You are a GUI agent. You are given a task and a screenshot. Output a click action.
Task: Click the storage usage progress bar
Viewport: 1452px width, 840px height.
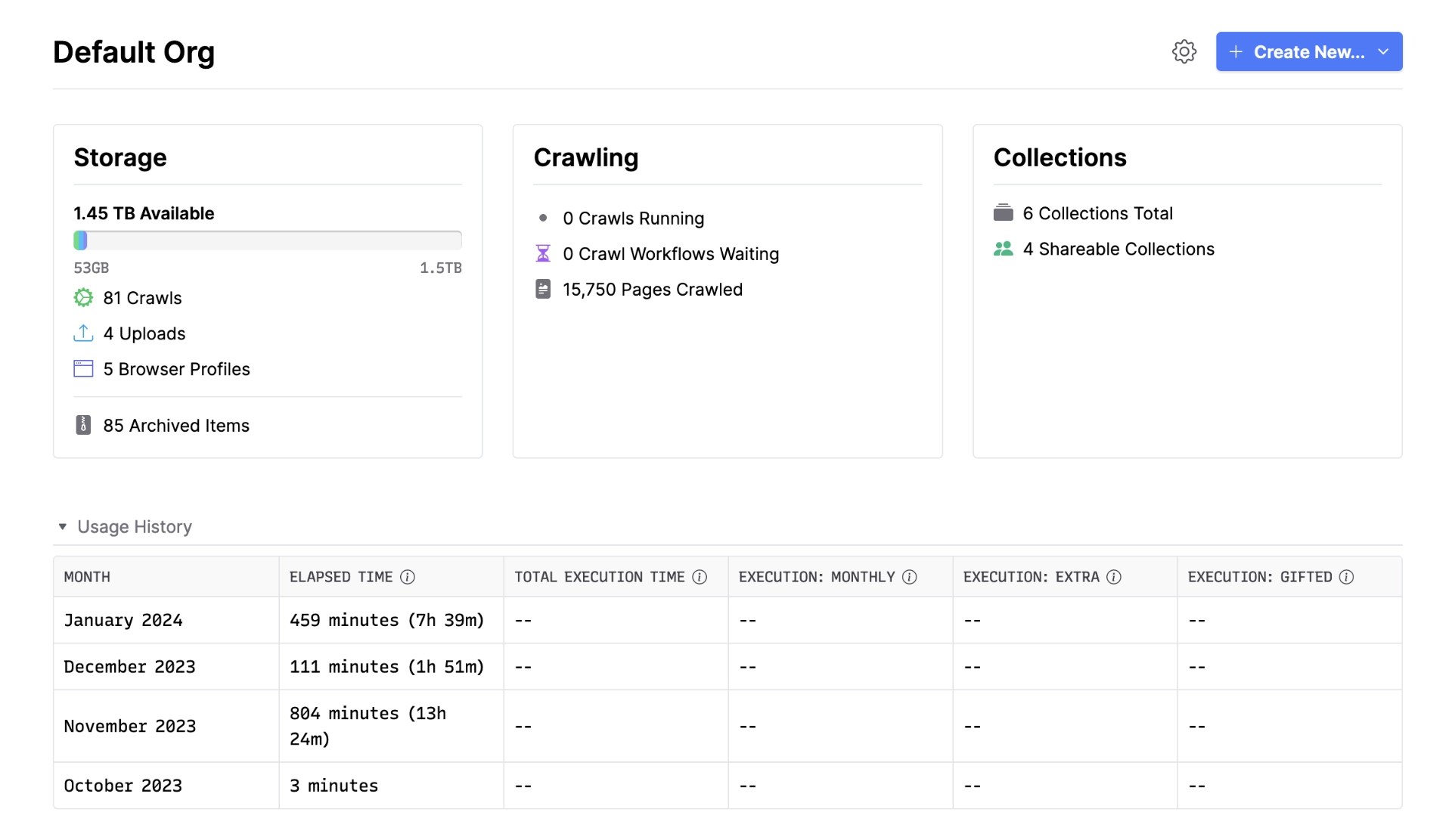267,240
